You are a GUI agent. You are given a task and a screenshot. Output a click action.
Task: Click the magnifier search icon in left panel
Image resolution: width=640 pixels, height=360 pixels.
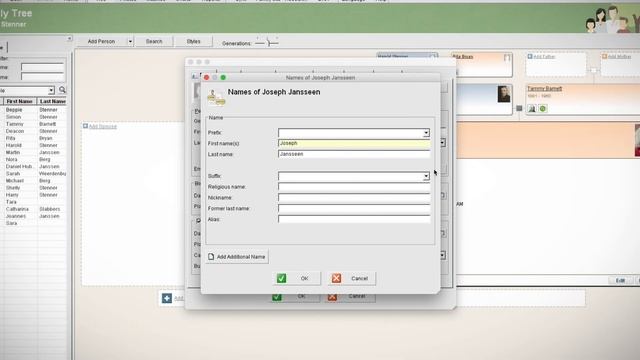coord(62,90)
